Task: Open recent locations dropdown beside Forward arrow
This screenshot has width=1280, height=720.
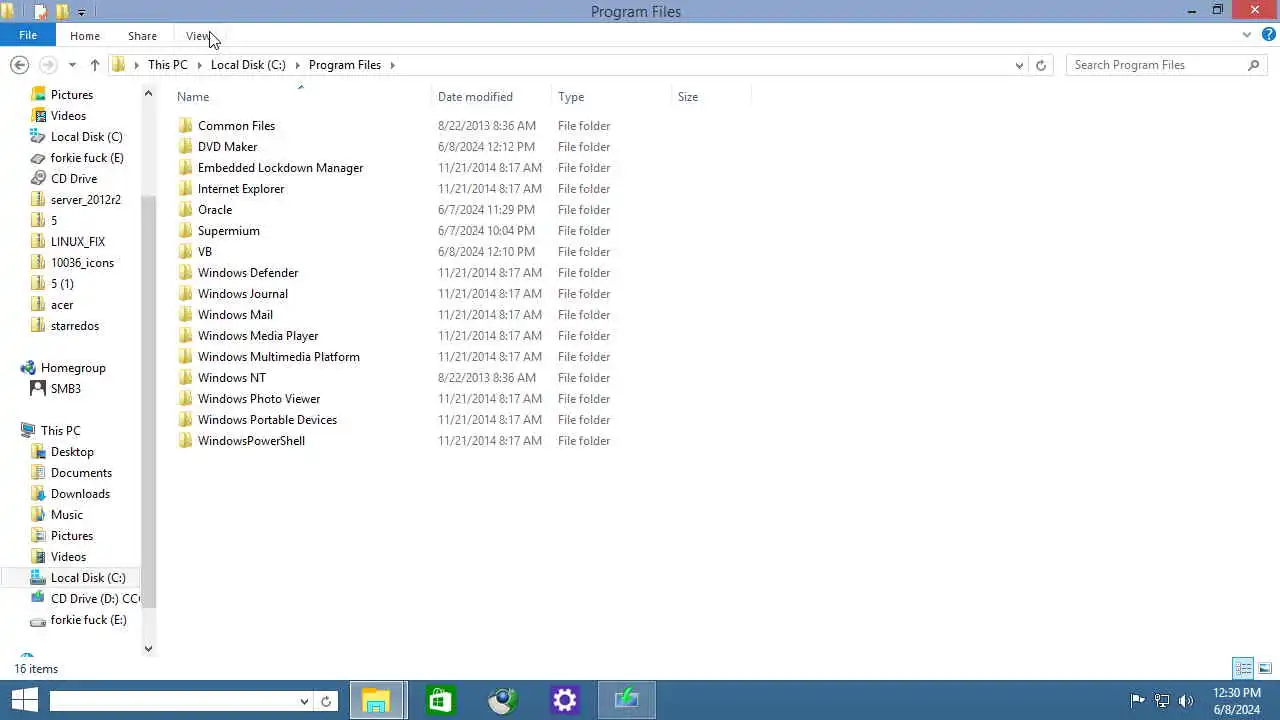Action: pyautogui.click(x=72, y=65)
